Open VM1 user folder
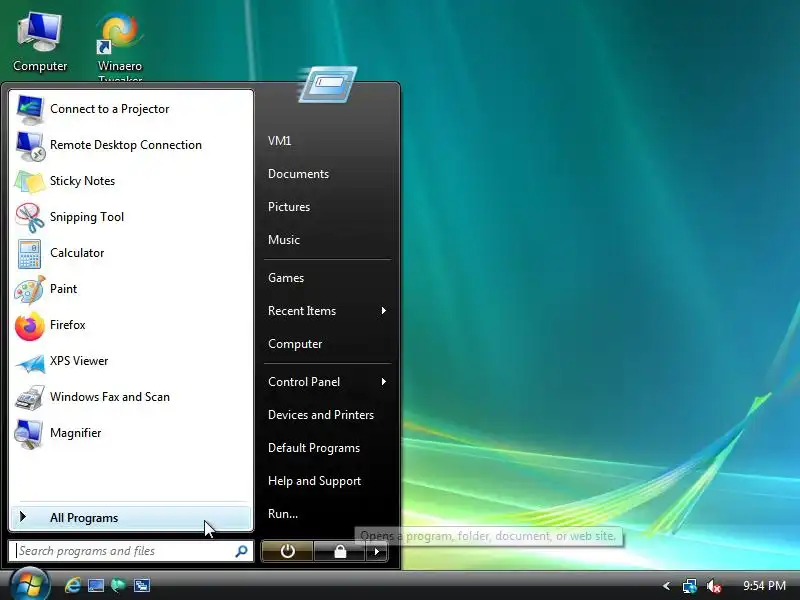This screenshot has height=600, width=800. point(280,141)
